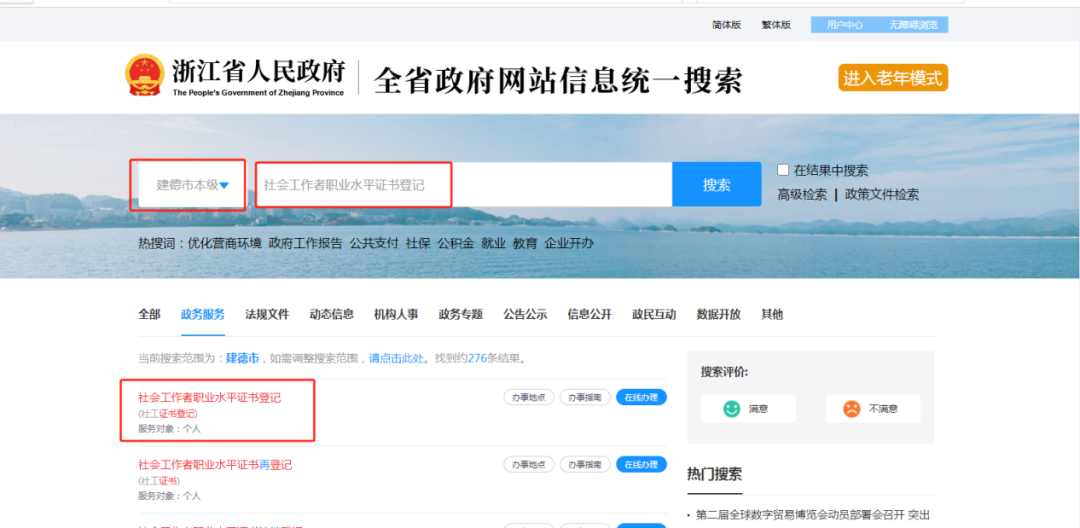
Task: Click 办事地点 for the second result
Action: 528,464
